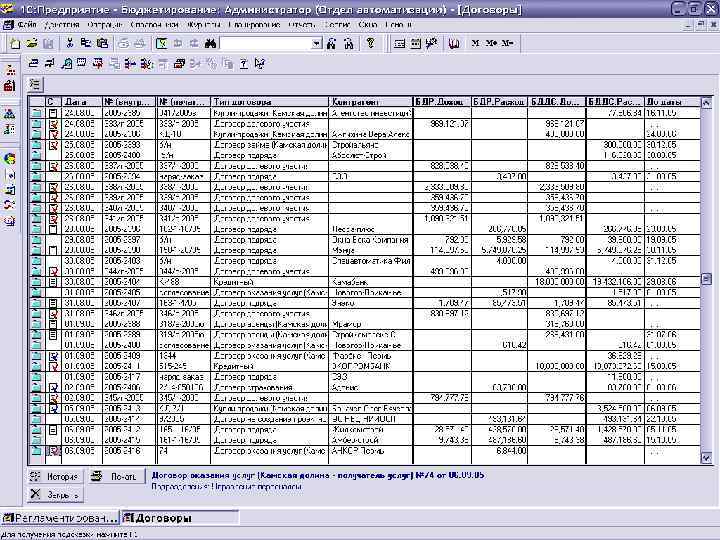The height and width of the screenshot is (540, 720).
Task: Click the Печать button
Action: point(116,477)
